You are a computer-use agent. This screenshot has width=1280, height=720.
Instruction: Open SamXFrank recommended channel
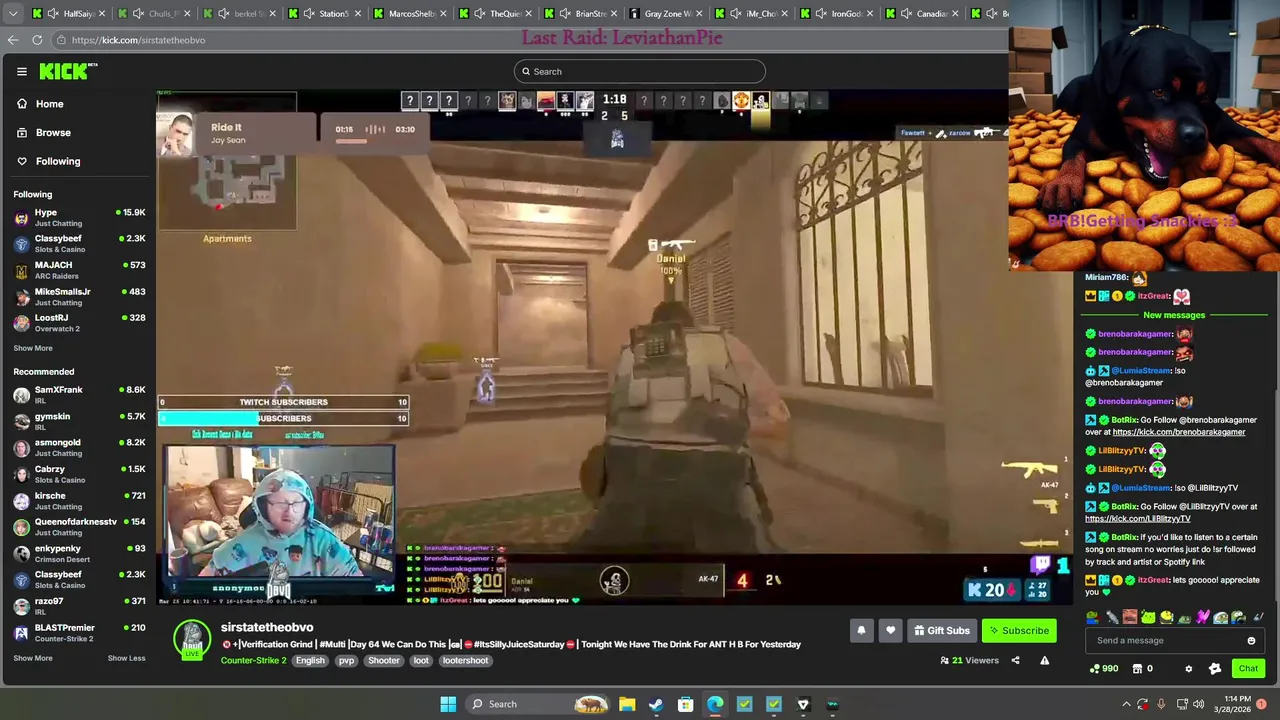click(x=80, y=394)
